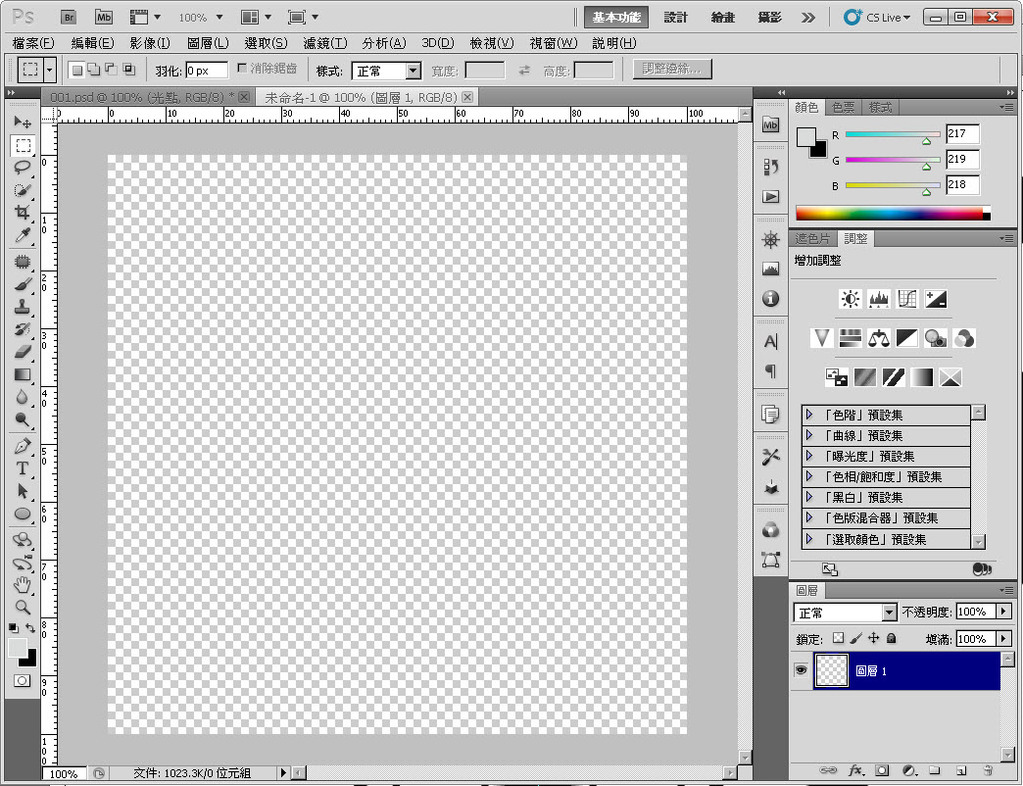Open the 濾鏡 menu
Viewport: 1023px width, 786px height.
coord(325,43)
